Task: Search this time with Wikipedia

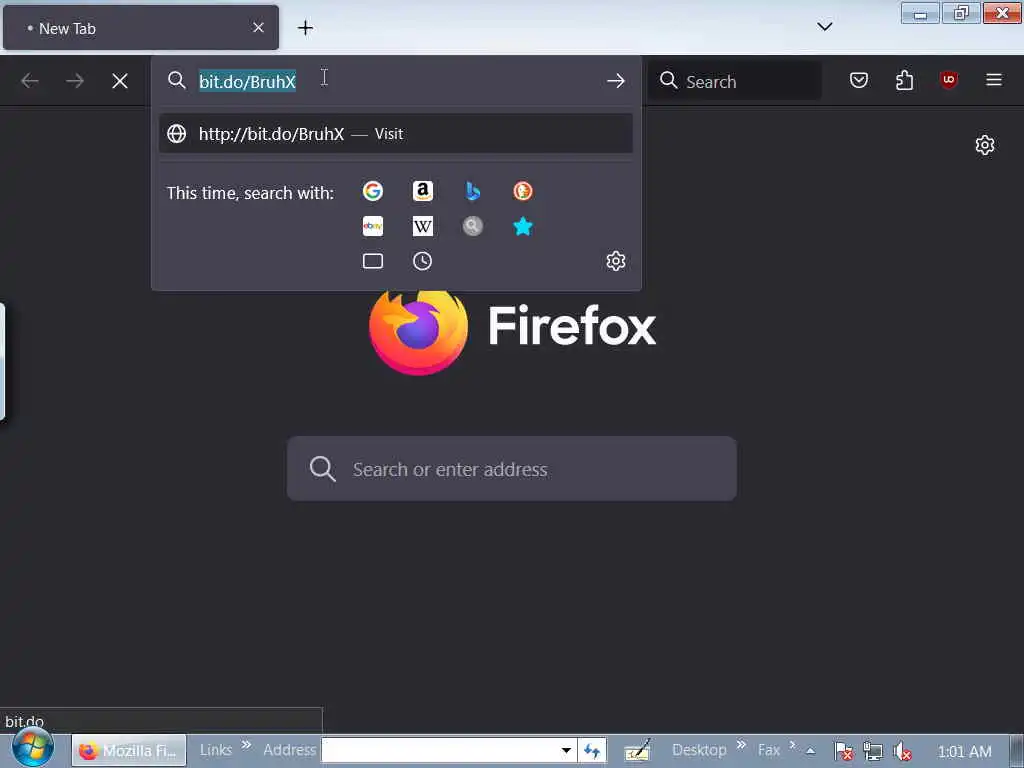Action: pos(423,227)
